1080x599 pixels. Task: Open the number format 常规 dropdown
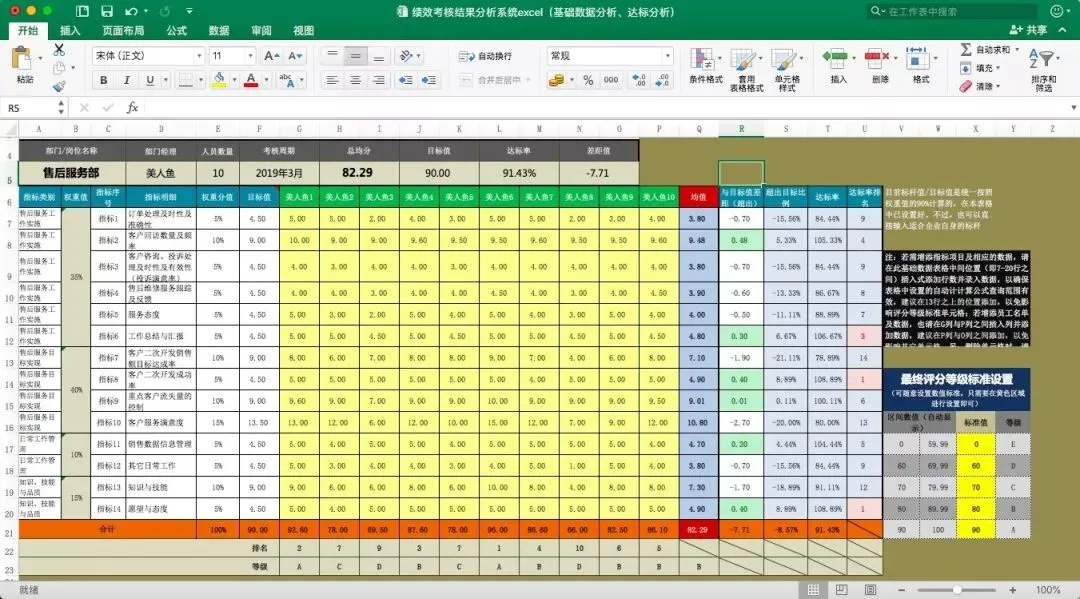point(667,56)
